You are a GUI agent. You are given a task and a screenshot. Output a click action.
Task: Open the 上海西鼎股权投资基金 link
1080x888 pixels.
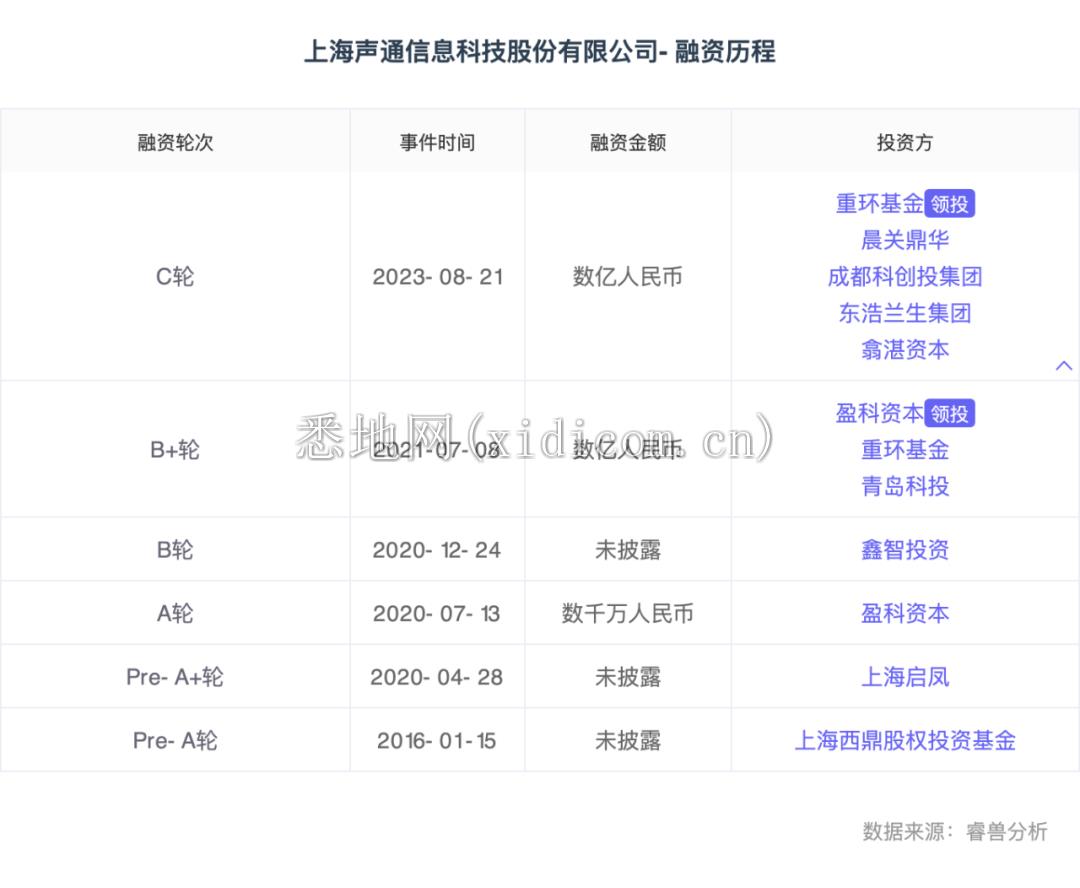pos(904,741)
